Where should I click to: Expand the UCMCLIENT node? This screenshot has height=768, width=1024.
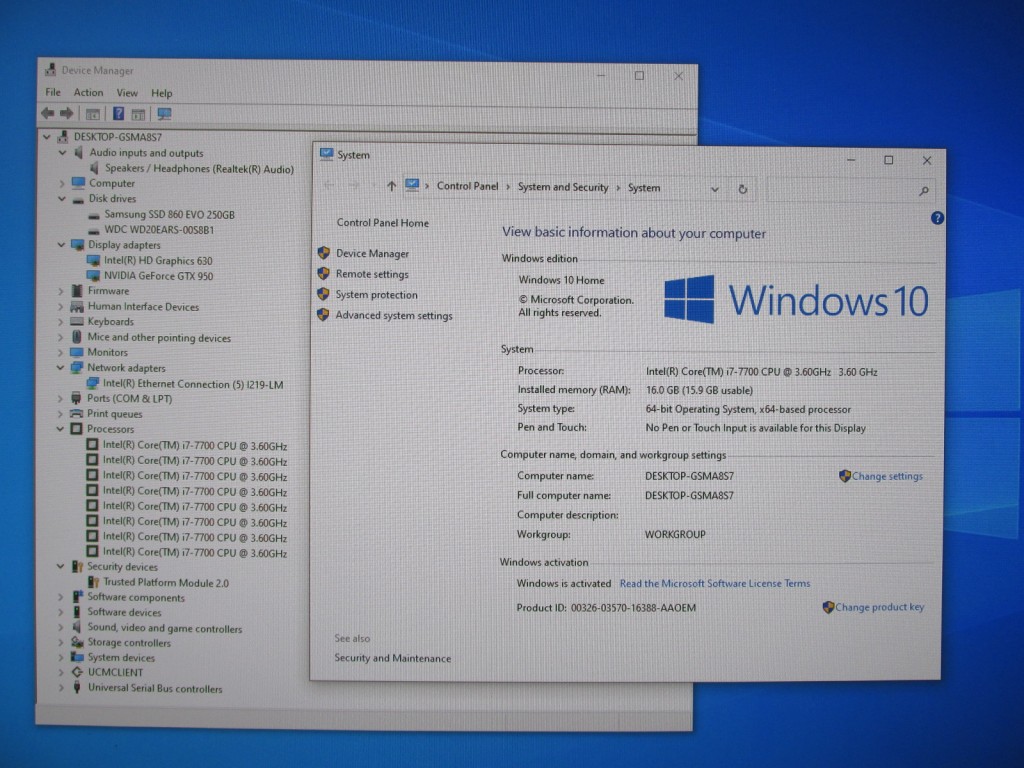(x=61, y=673)
